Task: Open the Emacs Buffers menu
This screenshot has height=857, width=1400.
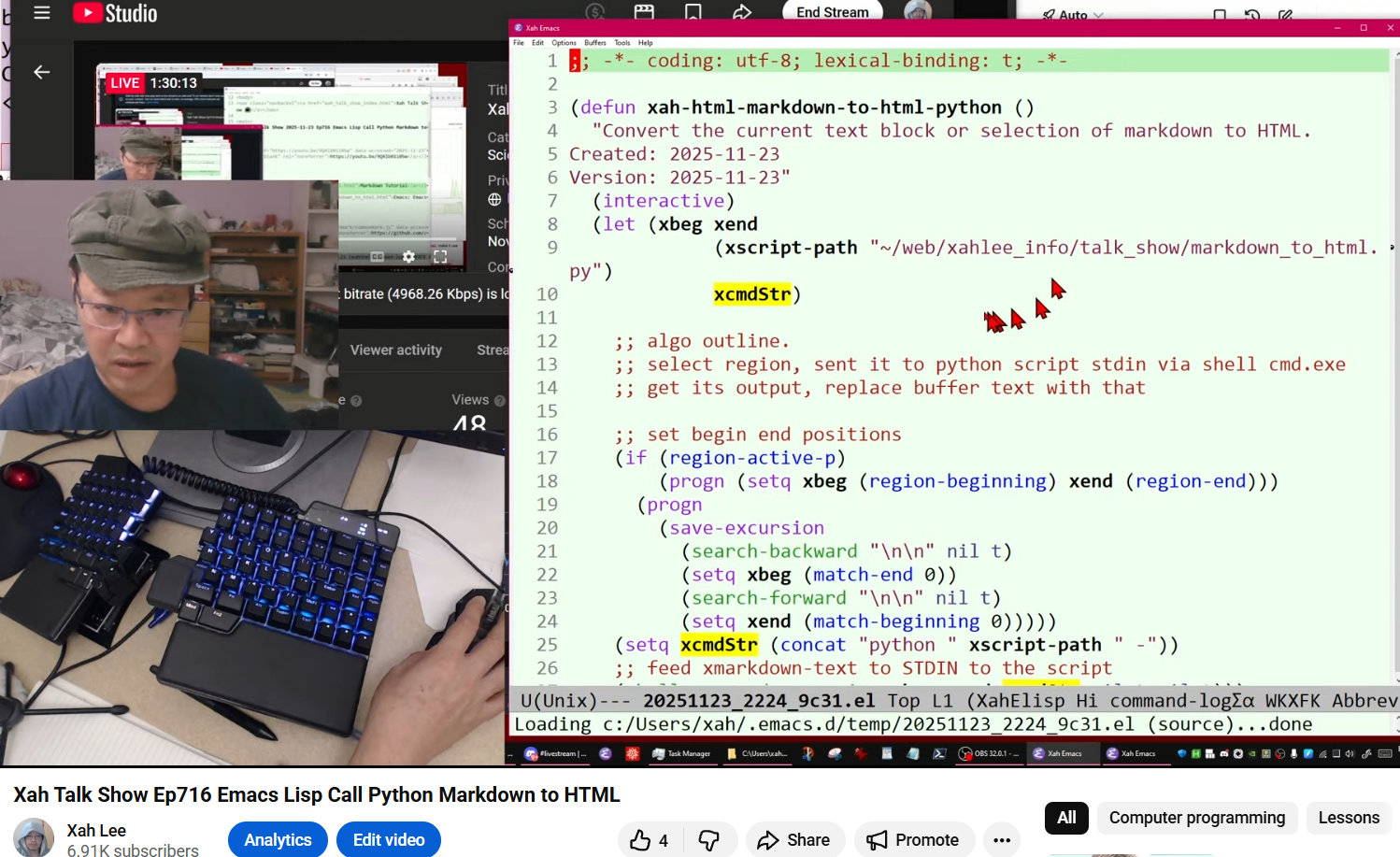Action: point(595,43)
